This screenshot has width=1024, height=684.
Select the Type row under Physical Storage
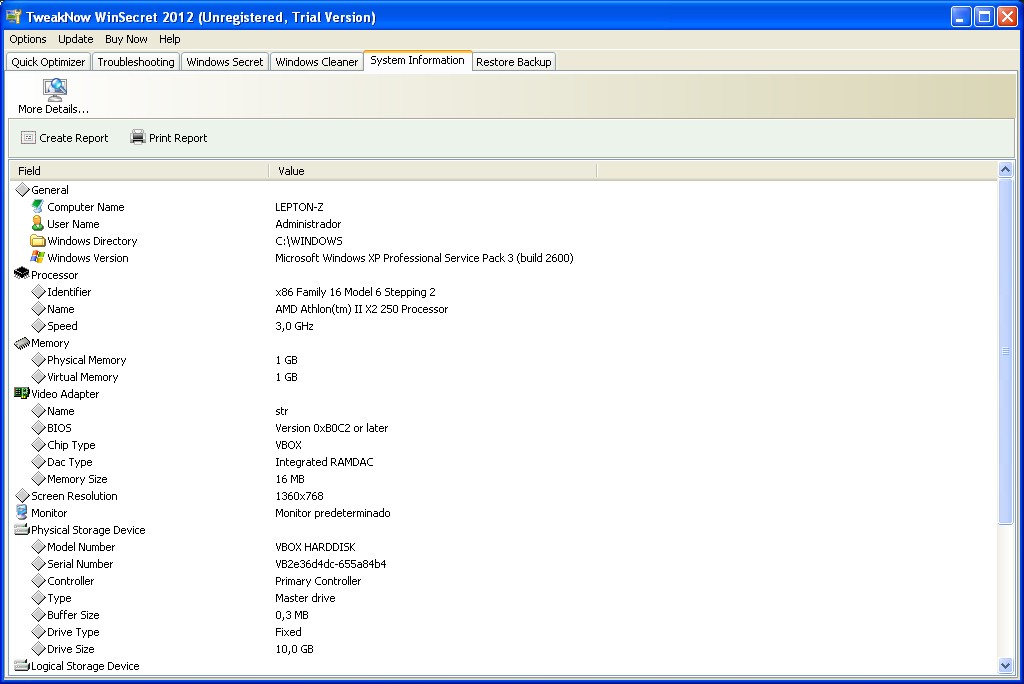pos(504,597)
